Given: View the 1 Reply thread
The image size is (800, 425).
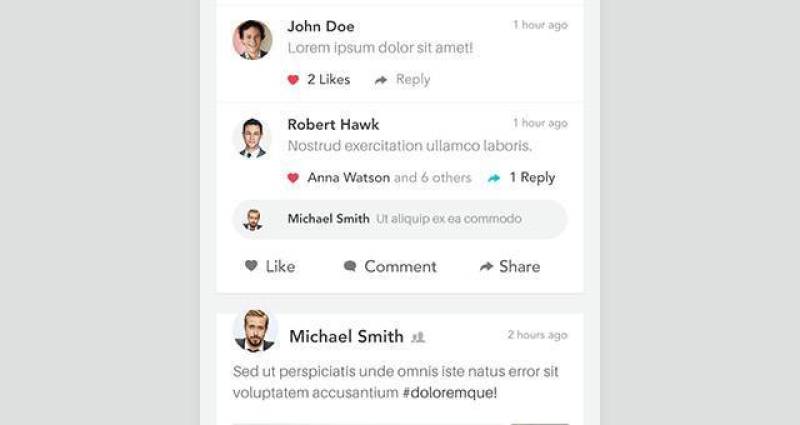Looking at the screenshot, I should pos(532,178).
